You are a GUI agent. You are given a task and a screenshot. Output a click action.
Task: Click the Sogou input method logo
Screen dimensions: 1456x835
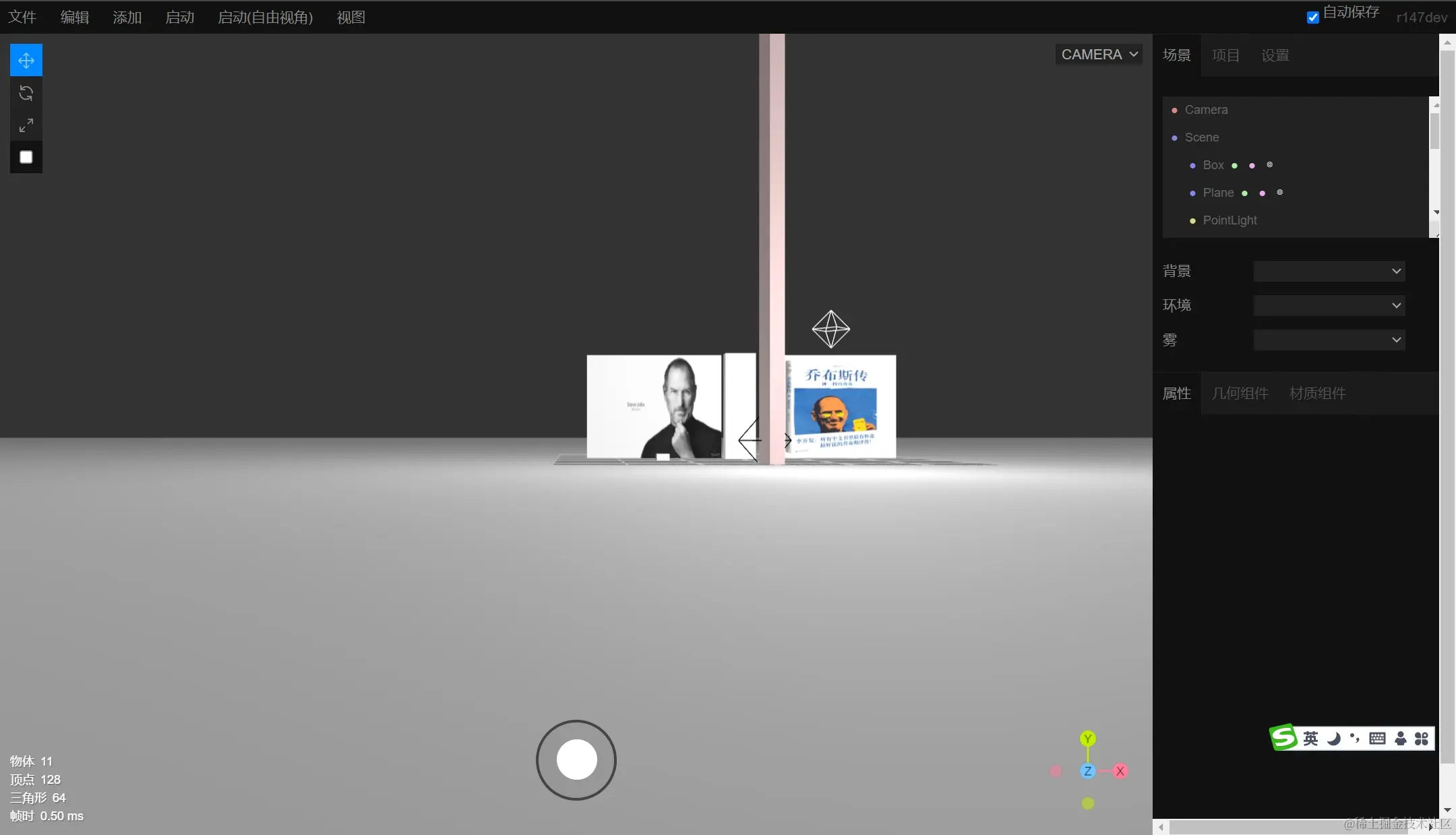(1283, 737)
